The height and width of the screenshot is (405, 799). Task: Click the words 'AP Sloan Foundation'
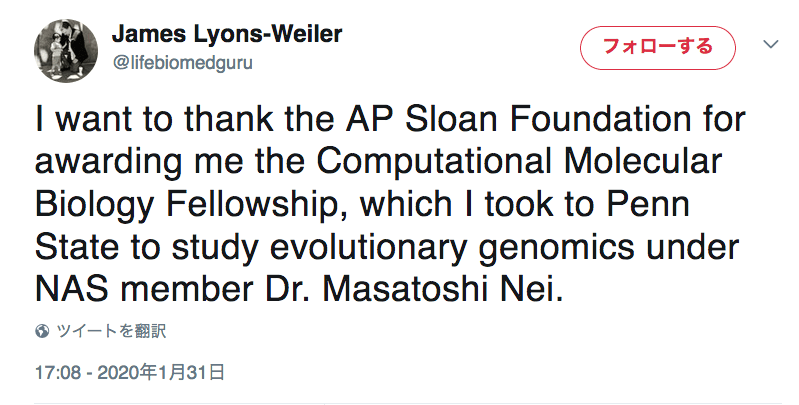pos(518,119)
